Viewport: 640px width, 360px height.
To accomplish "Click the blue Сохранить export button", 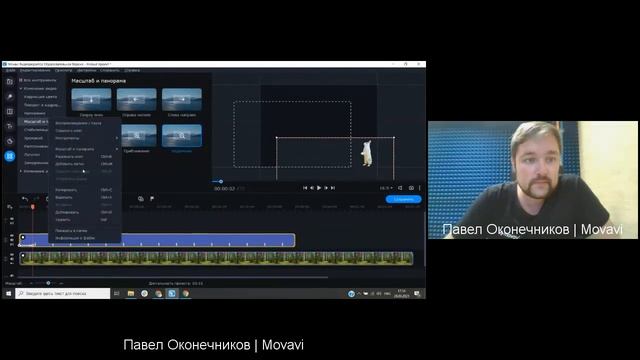I will pyautogui.click(x=404, y=199).
